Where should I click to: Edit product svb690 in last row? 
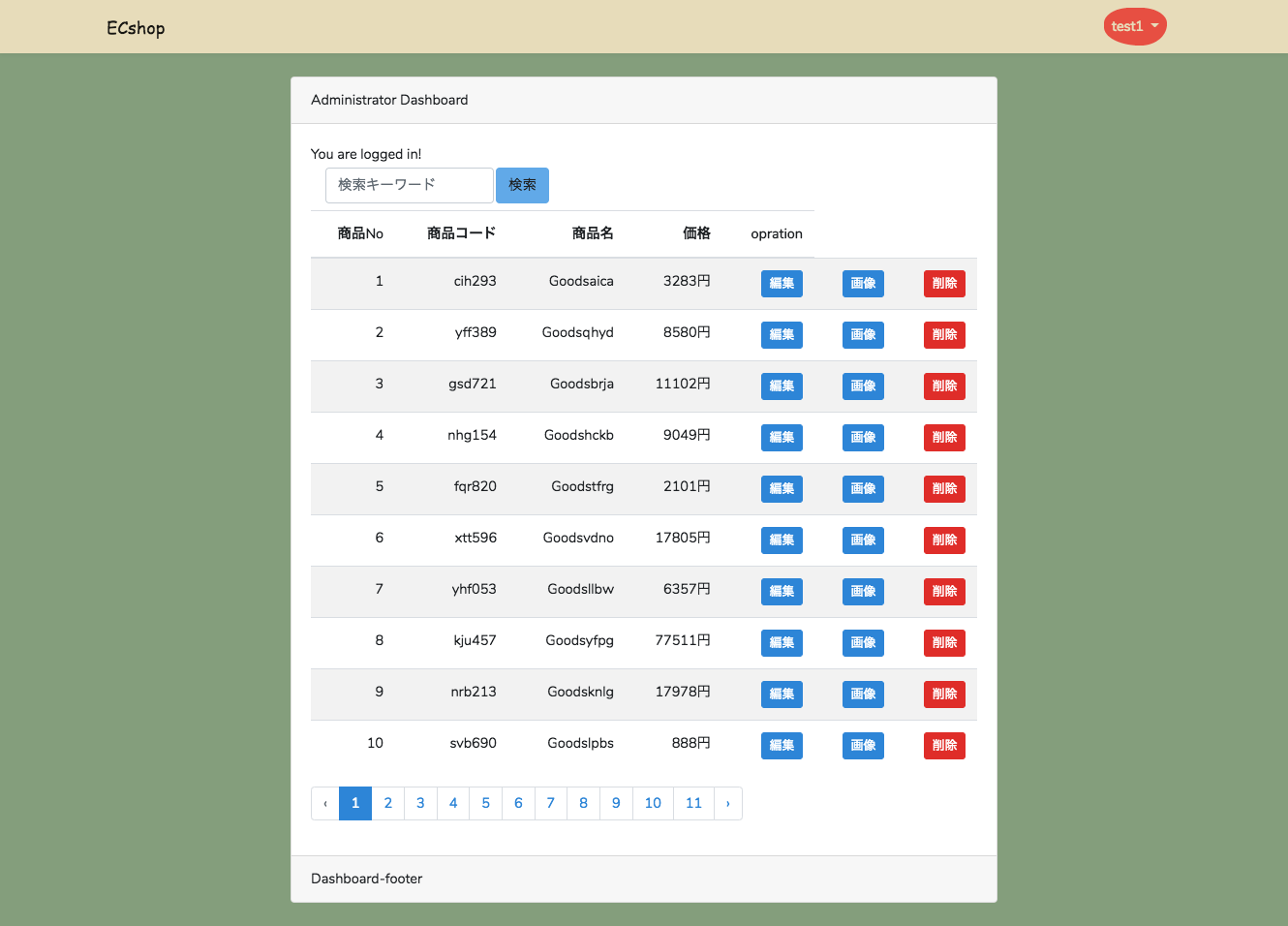pyautogui.click(x=781, y=745)
